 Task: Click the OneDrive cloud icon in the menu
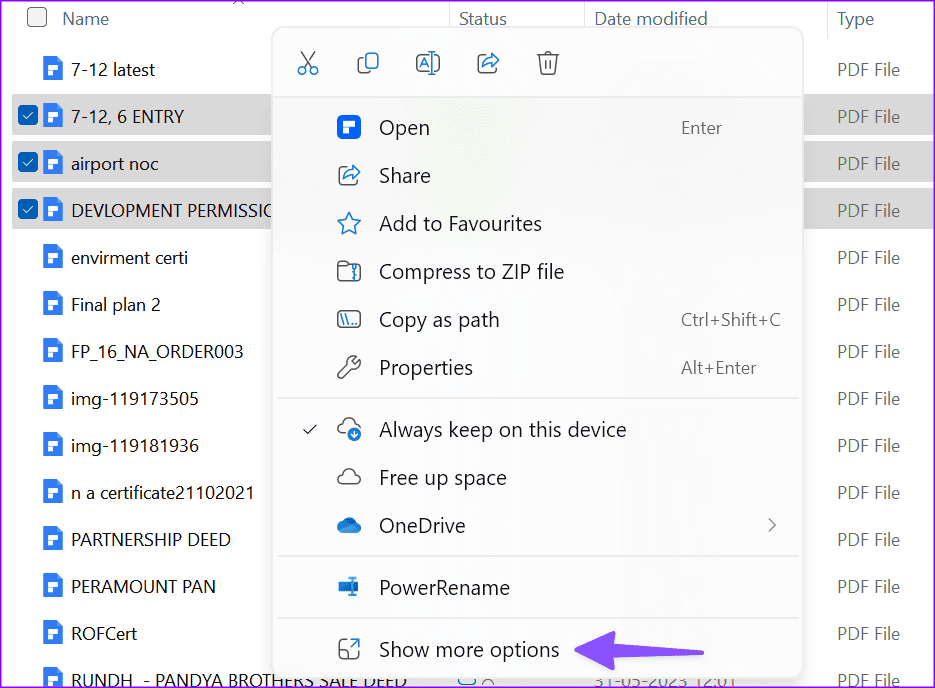point(349,525)
